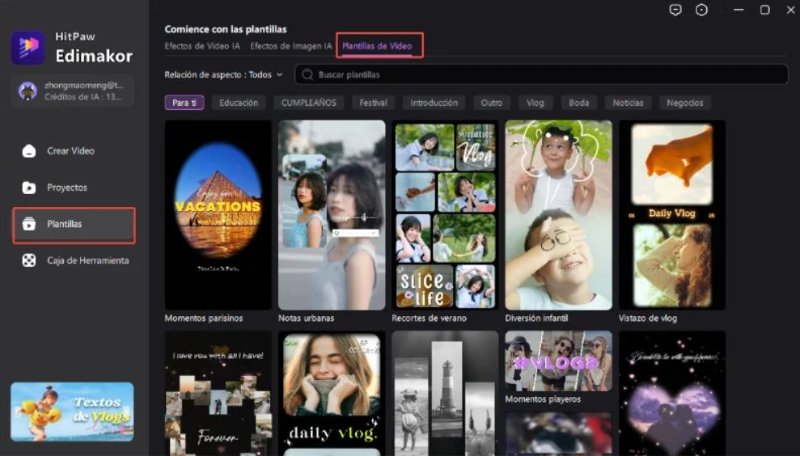800x456 pixels.
Task: Click the Textos de Vlogs promo banner
Action: pos(72,412)
